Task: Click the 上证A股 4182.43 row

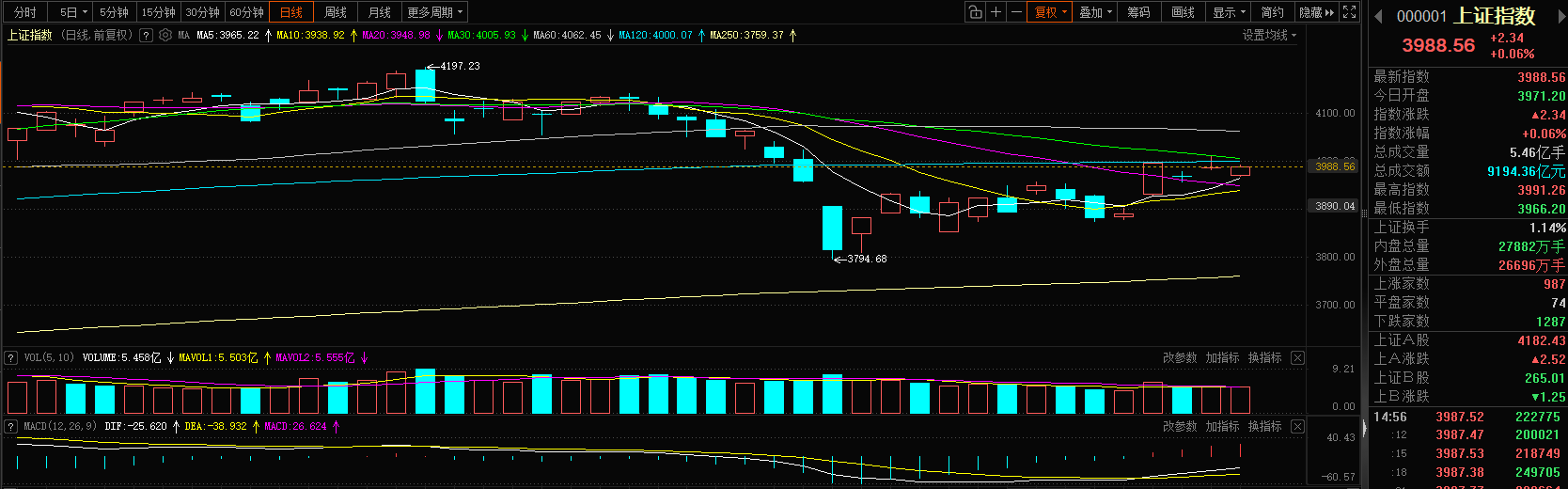Action: click(1468, 340)
